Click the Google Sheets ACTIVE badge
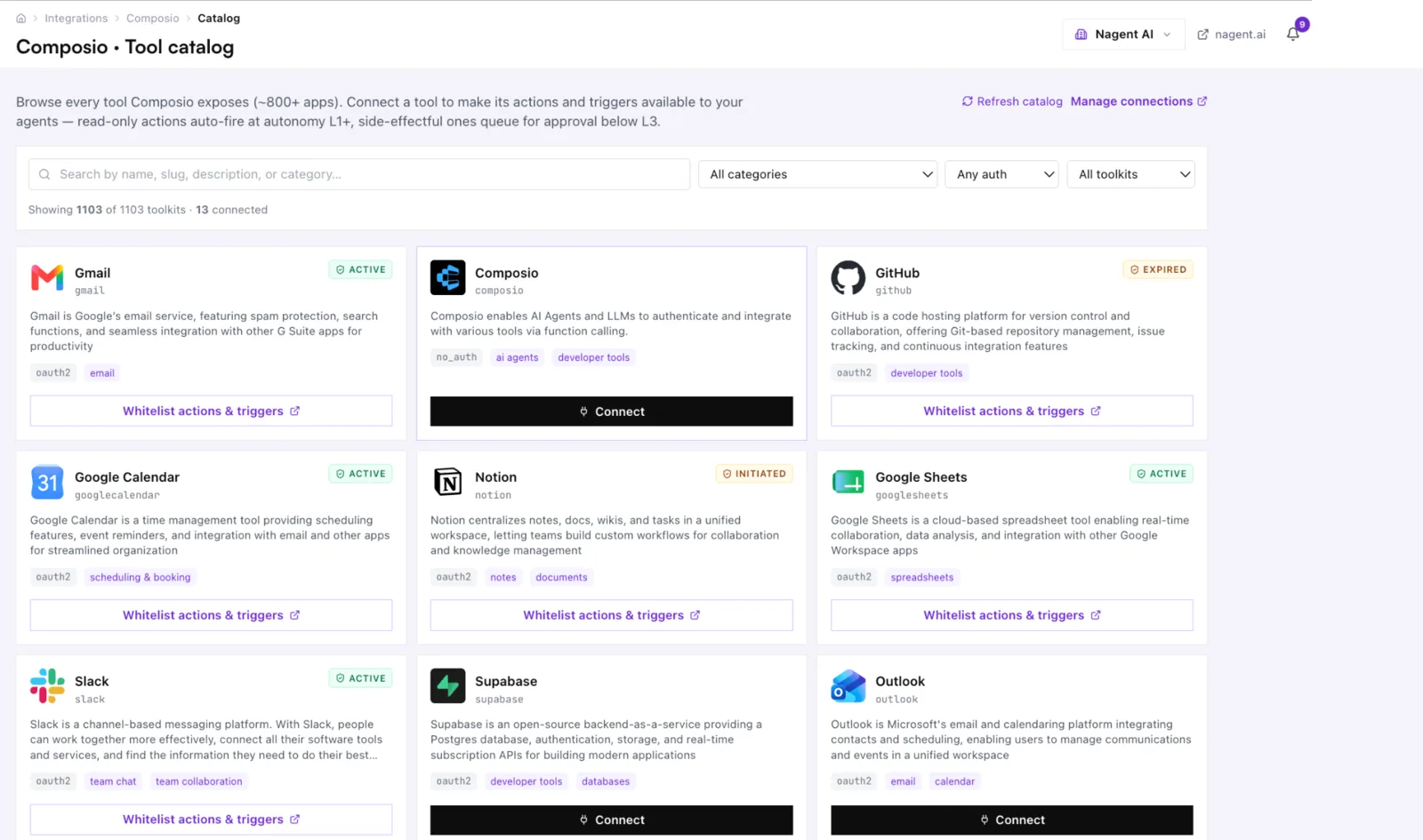 1161,474
